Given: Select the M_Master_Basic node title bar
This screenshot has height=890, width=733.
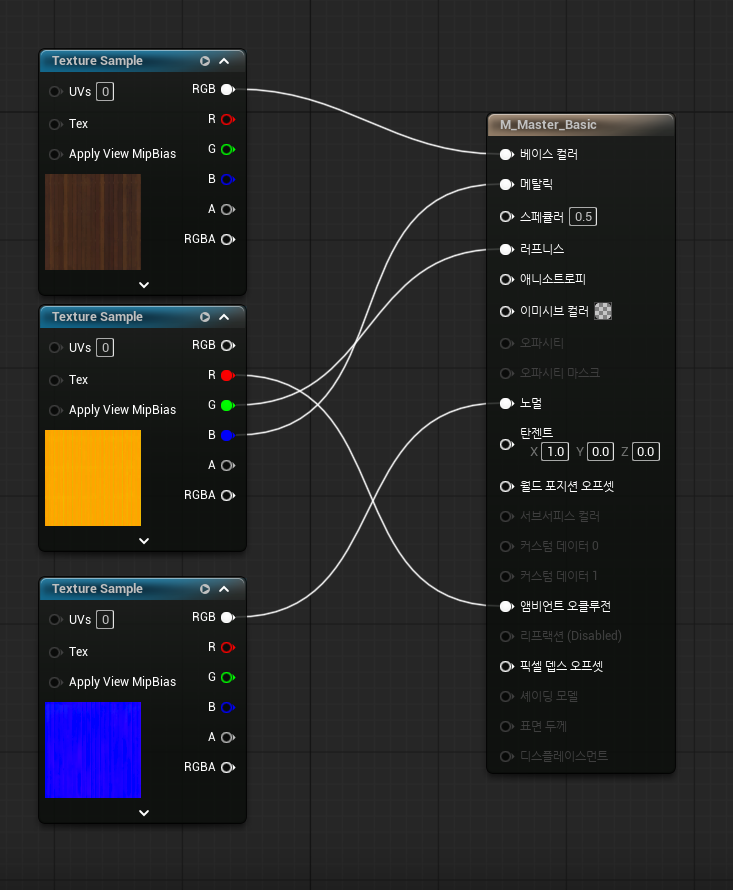Looking at the screenshot, I should (x=580, y=125).
